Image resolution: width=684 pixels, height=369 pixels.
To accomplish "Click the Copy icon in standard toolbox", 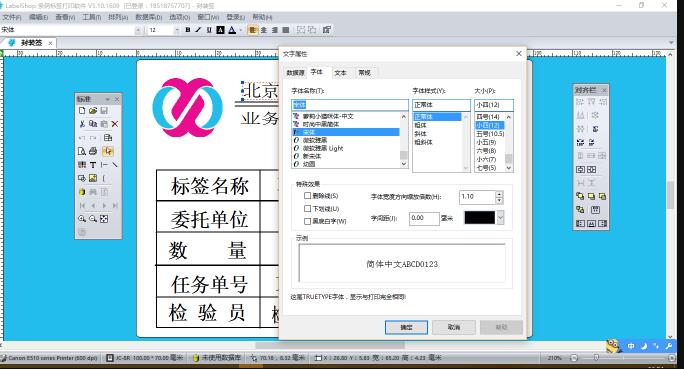I will click(92, 124).
